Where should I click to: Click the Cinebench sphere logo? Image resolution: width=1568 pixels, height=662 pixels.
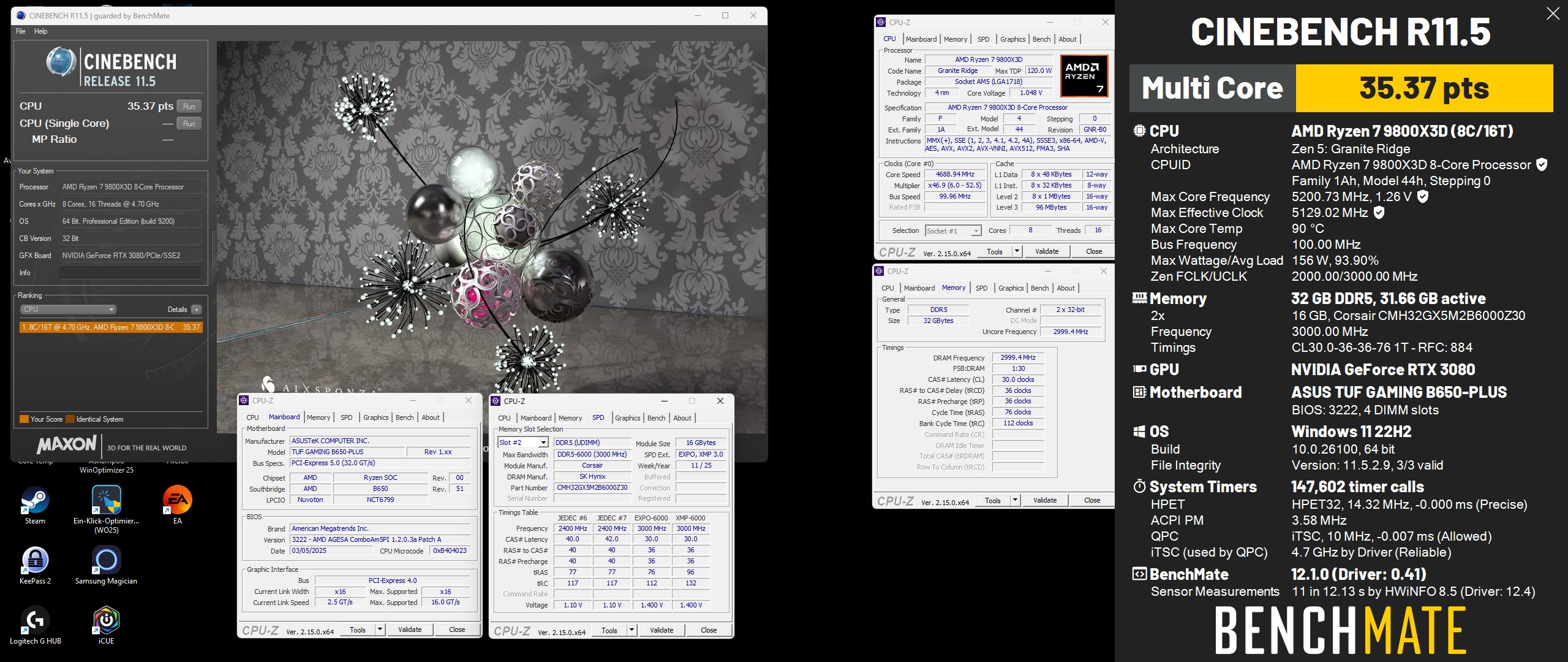click(61, 62)
